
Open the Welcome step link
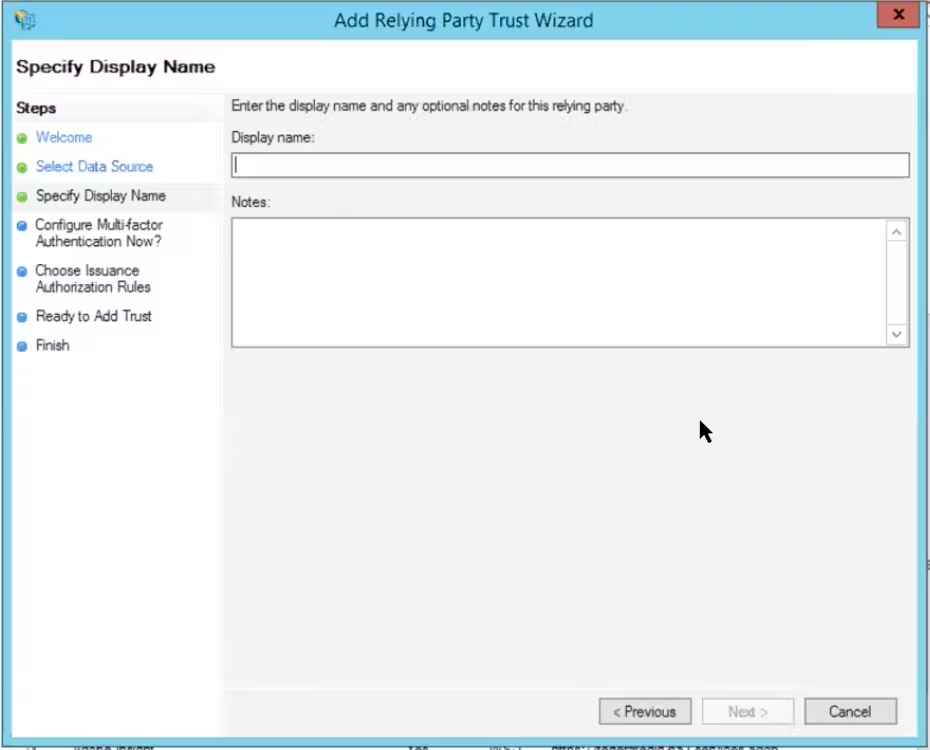[64, 138]
